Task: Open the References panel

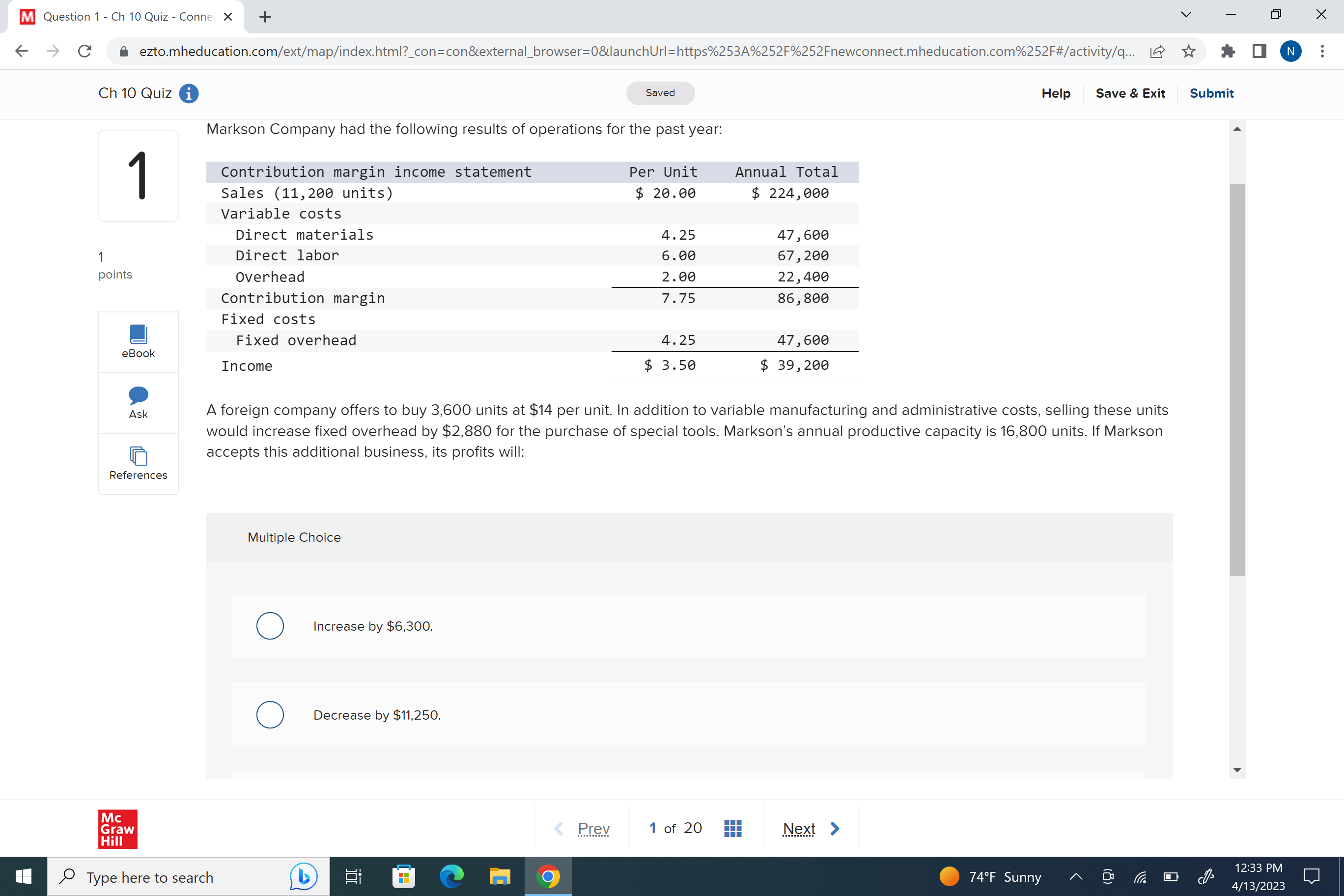Action: [139, 463]
